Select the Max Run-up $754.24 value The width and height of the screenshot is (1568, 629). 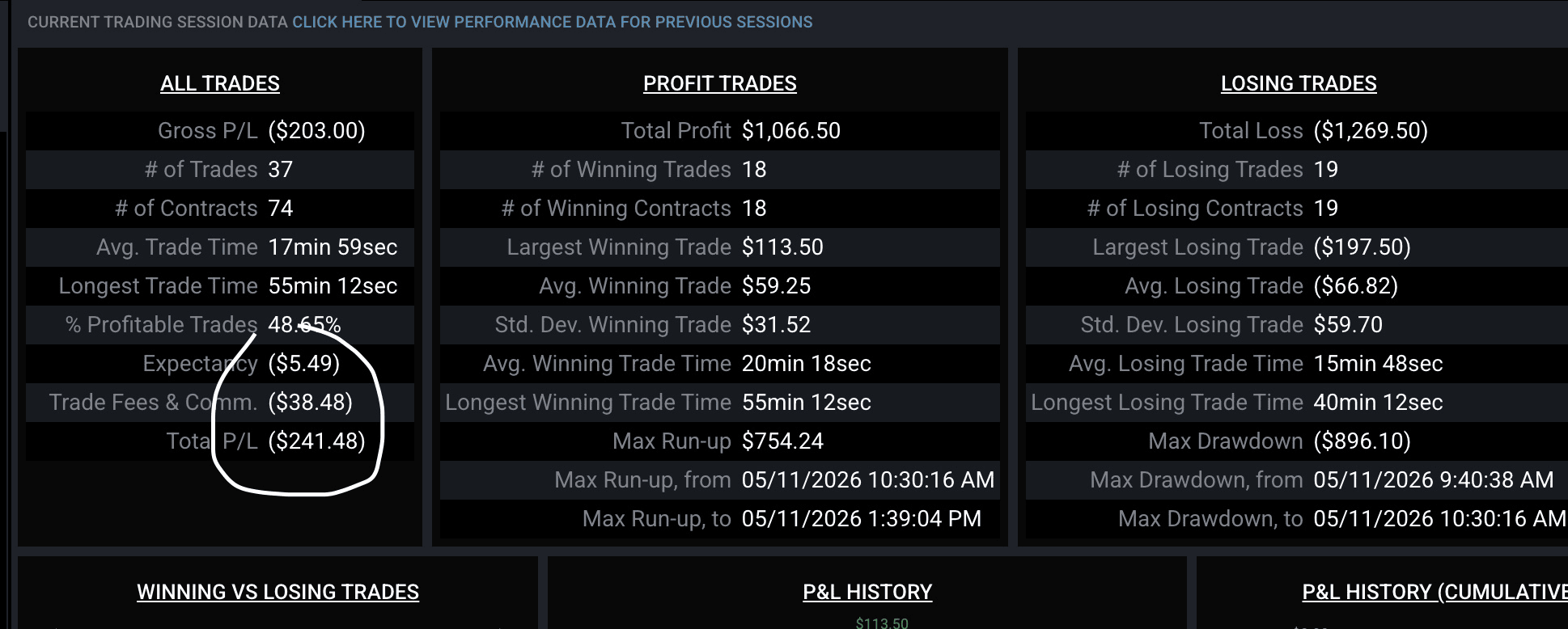coord(782,441)
